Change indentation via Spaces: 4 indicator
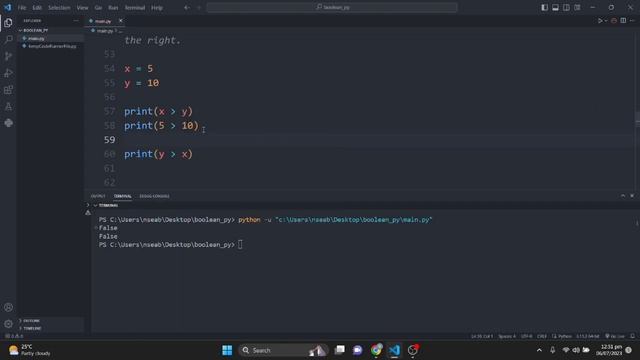This screenshot has height=360, width=640. point(507,336)
